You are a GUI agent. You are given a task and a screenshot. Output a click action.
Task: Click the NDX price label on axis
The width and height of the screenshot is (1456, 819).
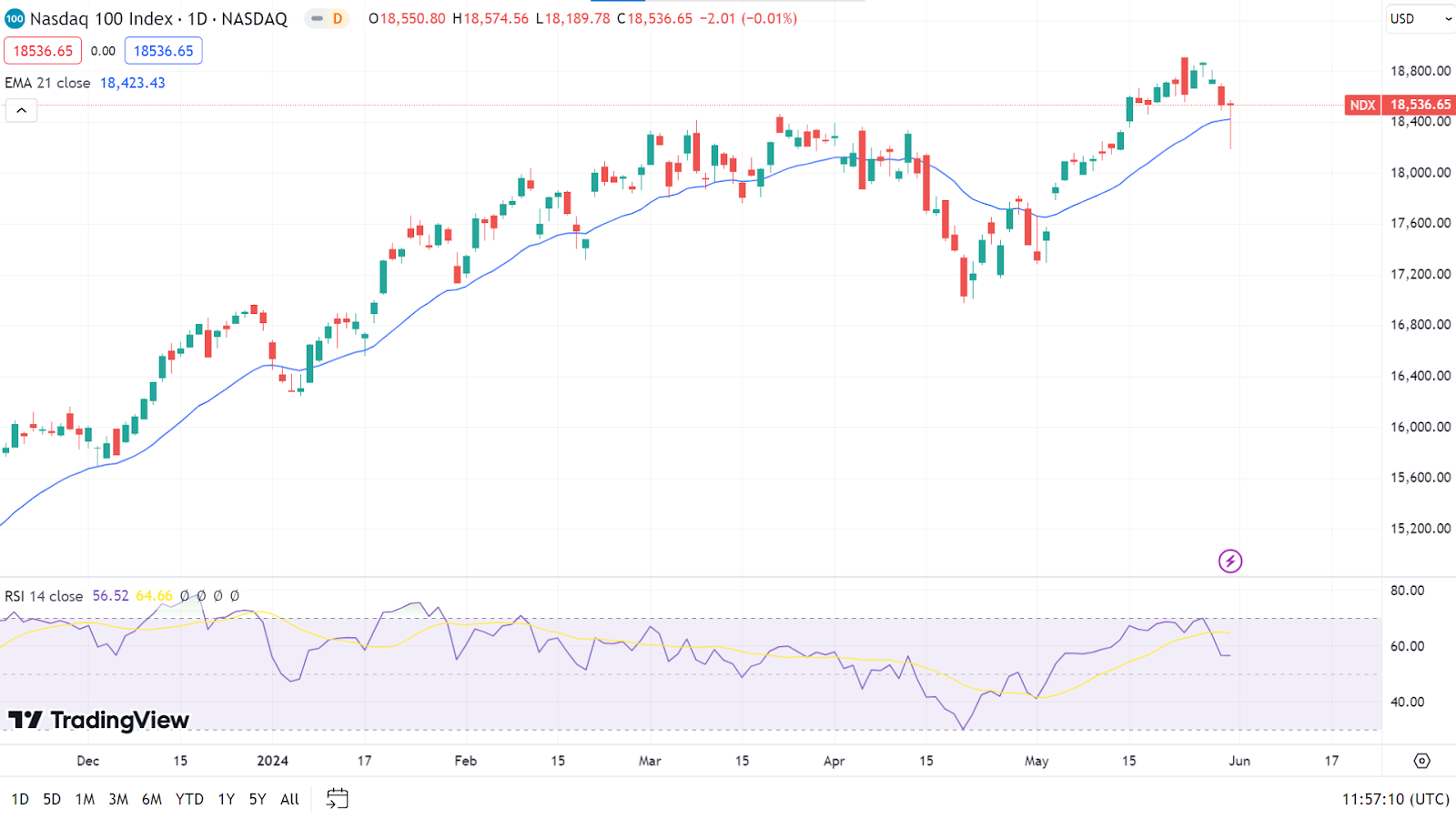point(1362,105)
